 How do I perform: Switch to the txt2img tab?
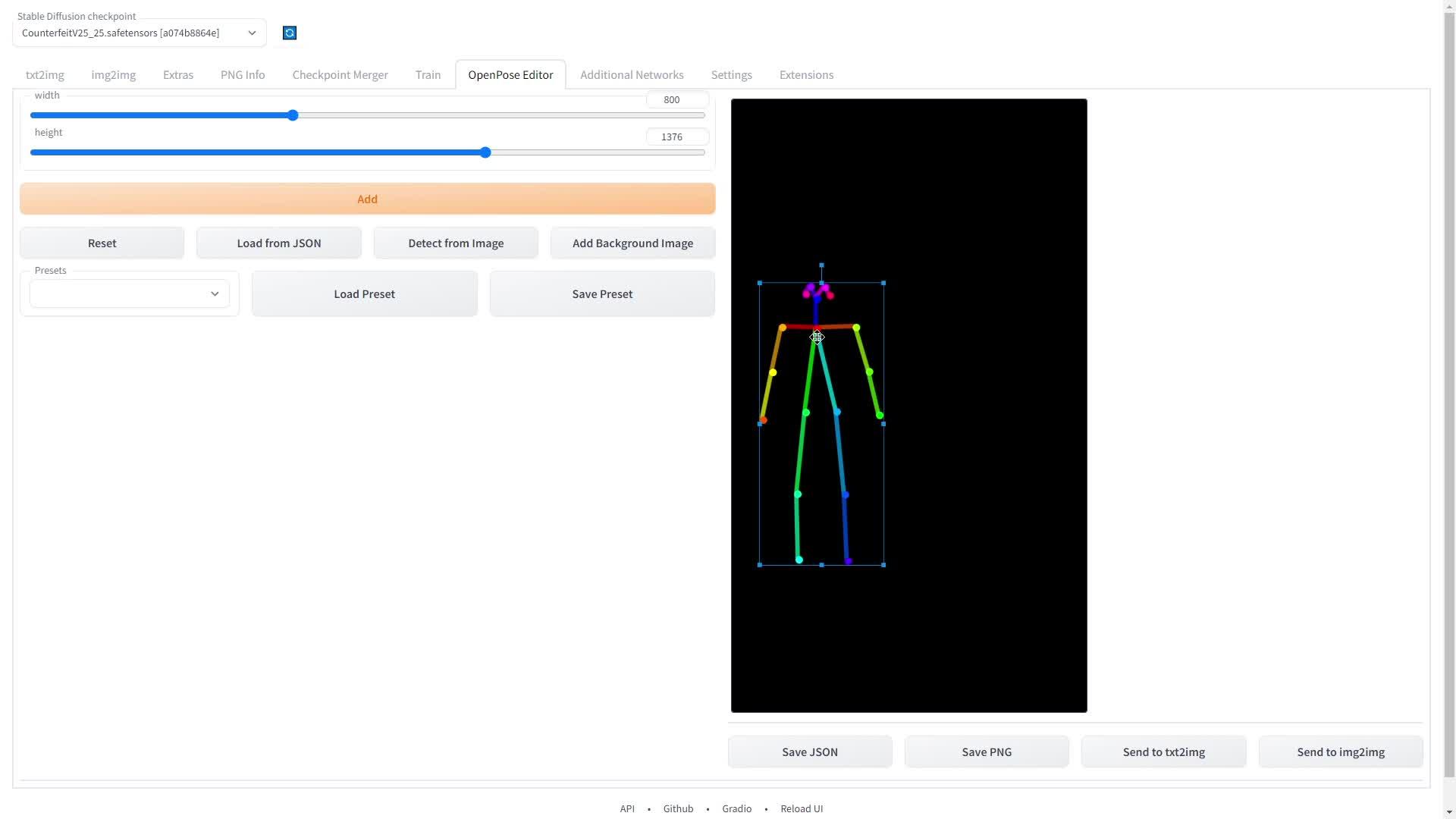45,75
